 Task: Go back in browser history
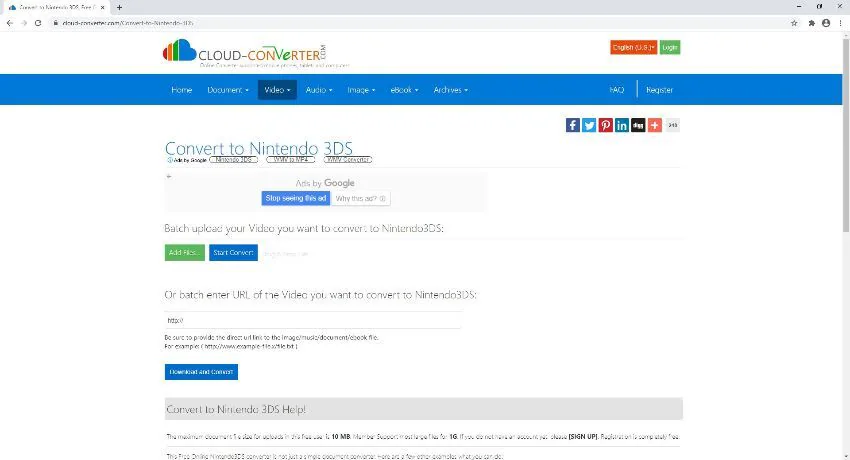pyautogui.click(x=10, y=23)
